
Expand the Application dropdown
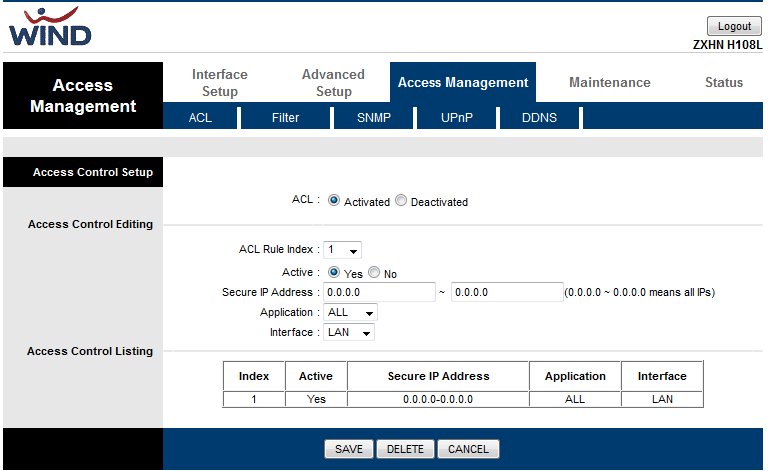(350, 313)
